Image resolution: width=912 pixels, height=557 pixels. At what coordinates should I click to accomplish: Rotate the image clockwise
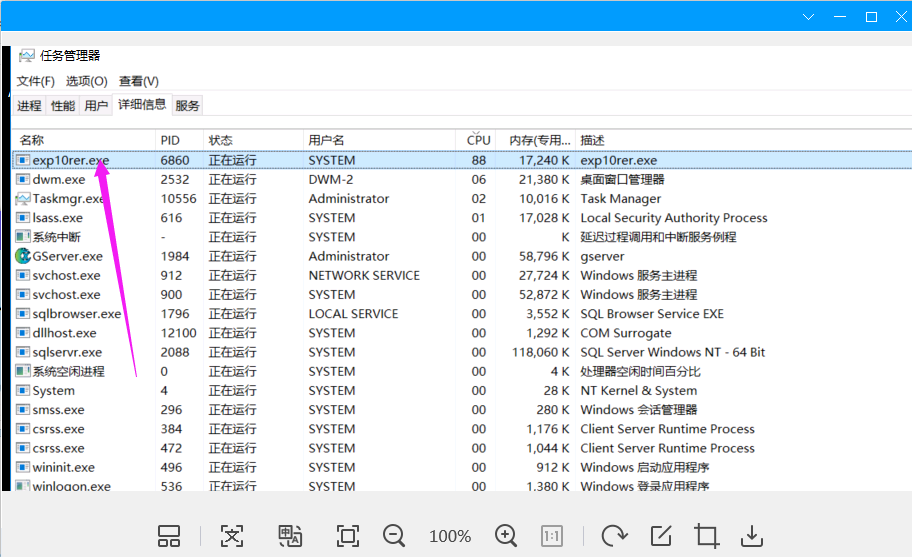pos(614,535)
